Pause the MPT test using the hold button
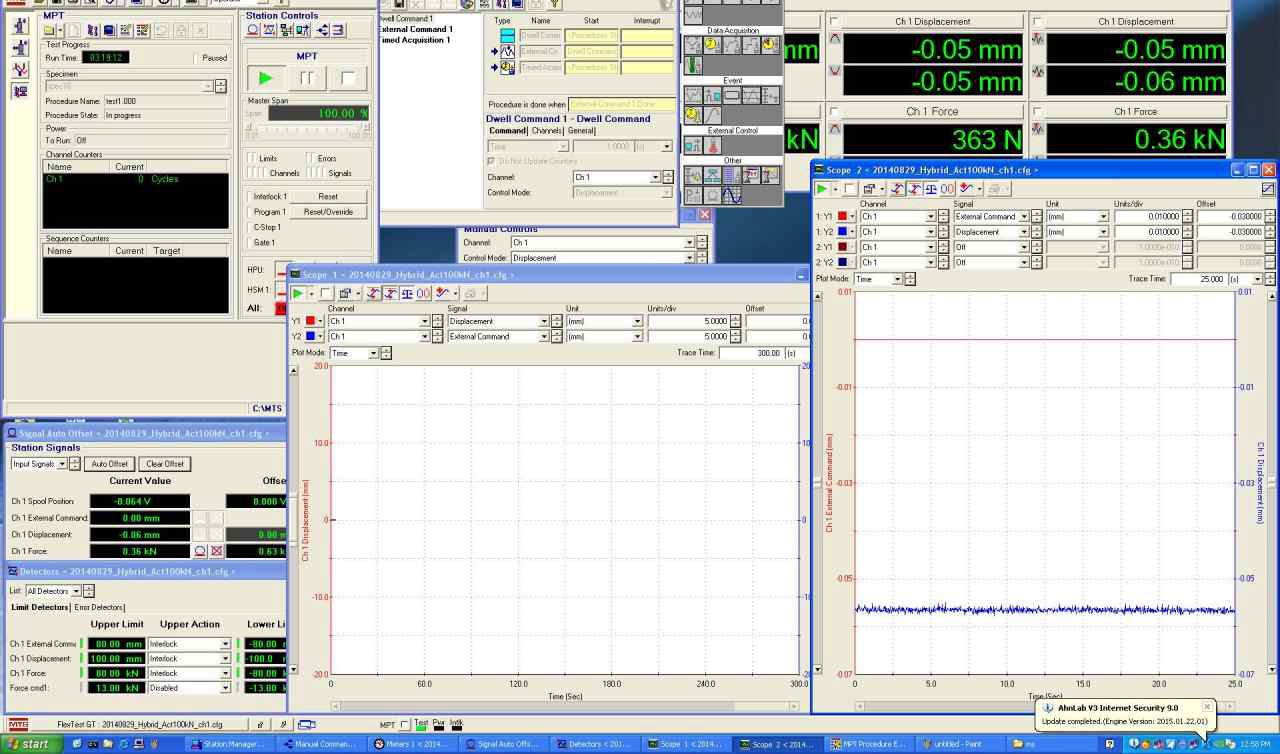Screen dimensions: 1280x754 click(x=308, y=78)
